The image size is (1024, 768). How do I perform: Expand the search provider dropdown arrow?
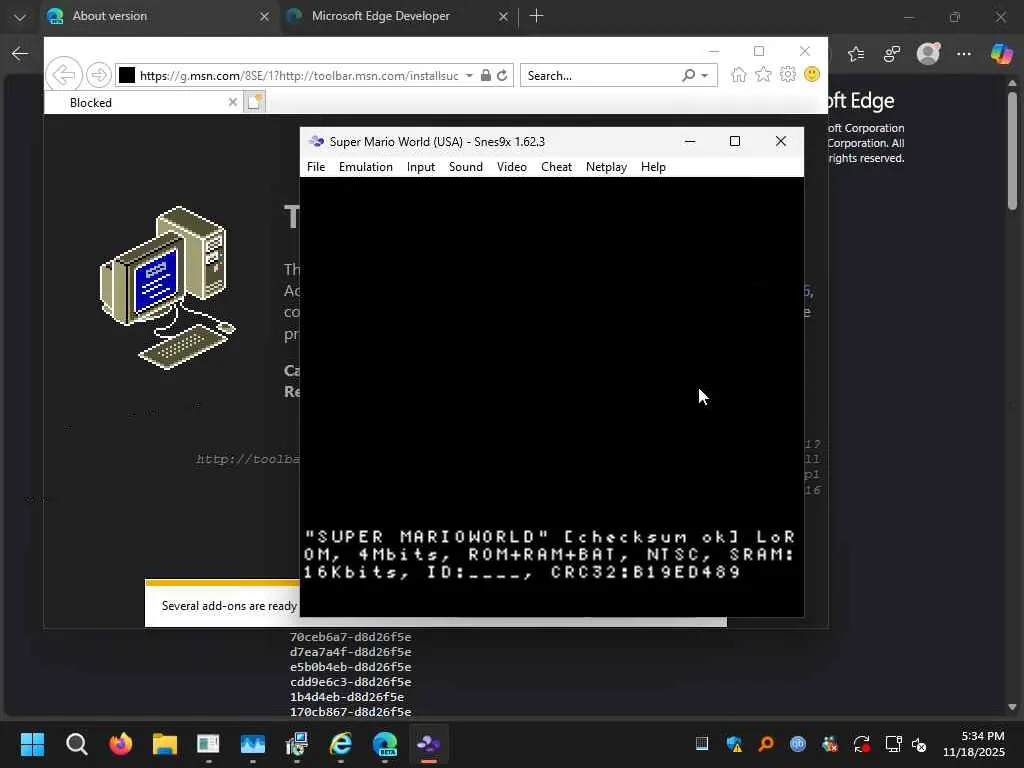705,76
